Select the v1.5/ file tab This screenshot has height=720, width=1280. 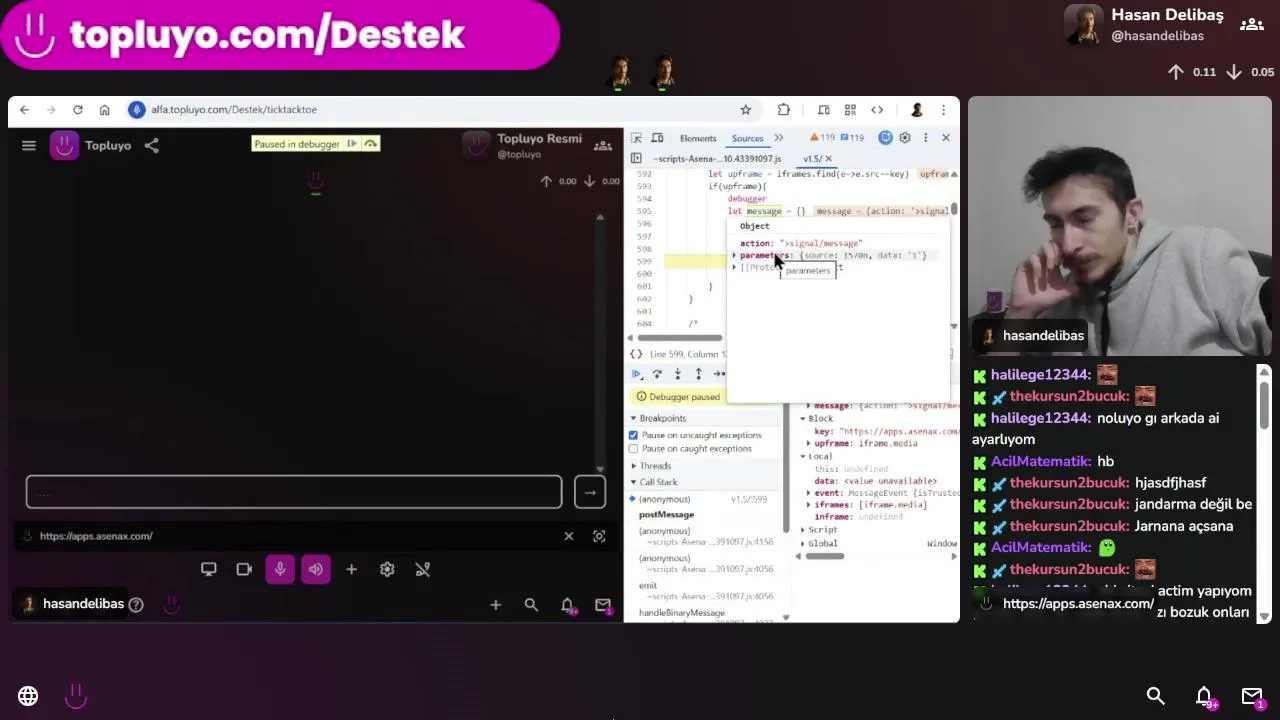[812, 158]
